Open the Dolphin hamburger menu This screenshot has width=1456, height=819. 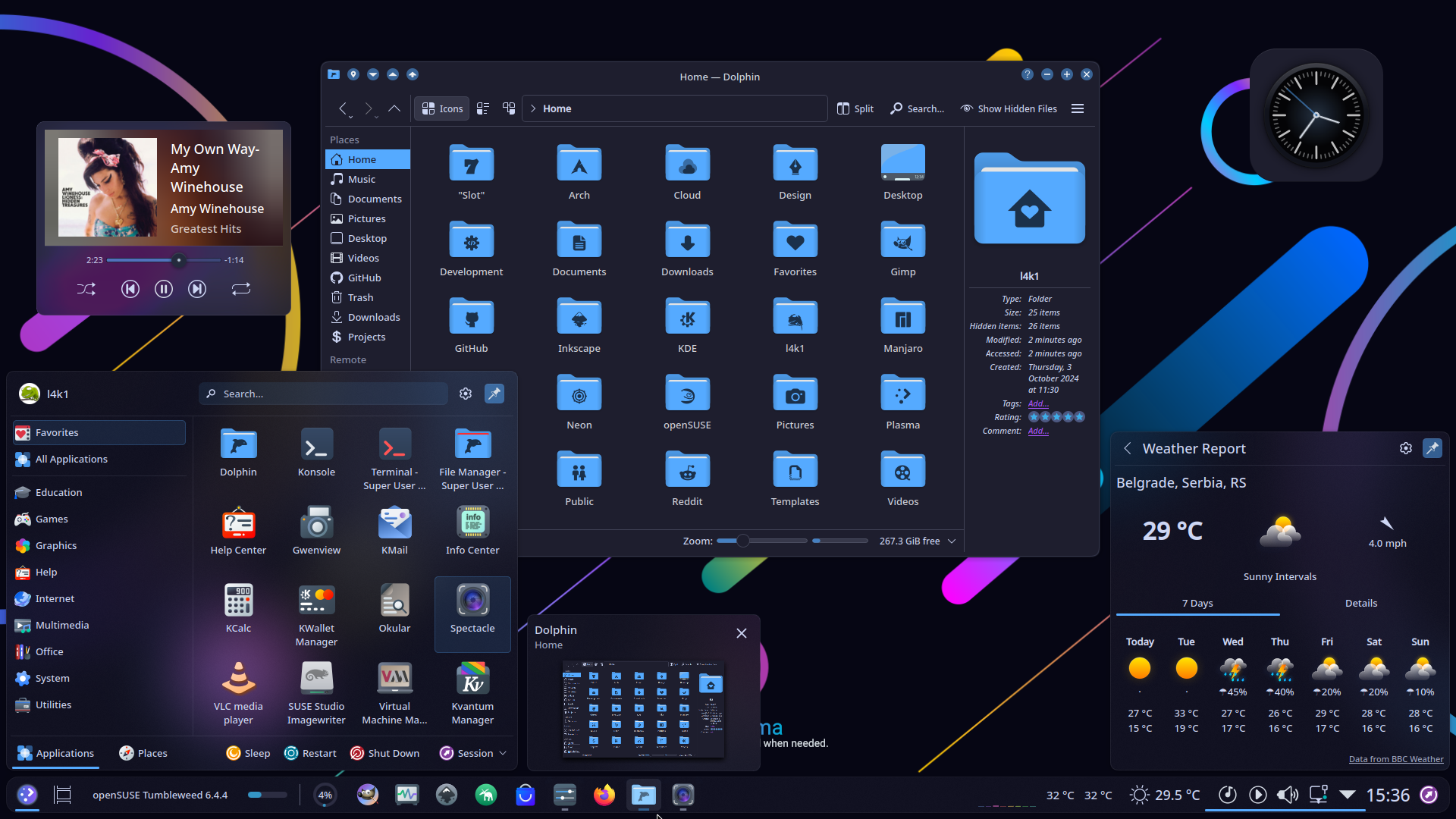pos(1078,108)
